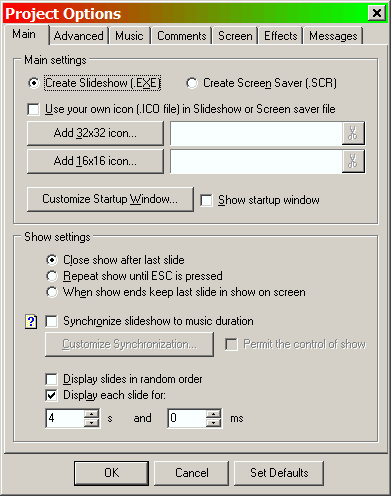Decrease seconds value with down arrow
This screenshot has width=391, height=496.
click(91, 422)
